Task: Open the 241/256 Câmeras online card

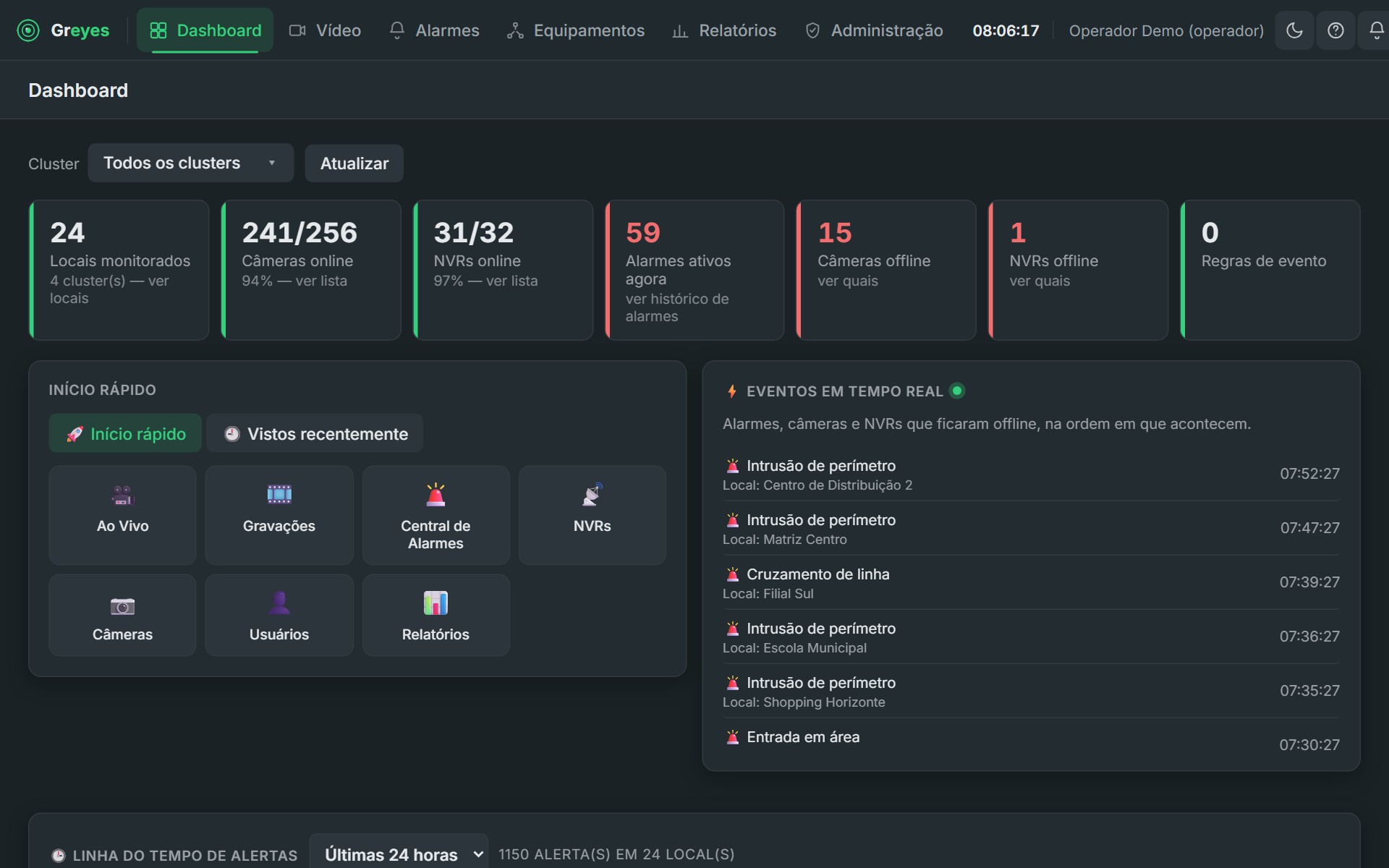Action: [311, 270]
